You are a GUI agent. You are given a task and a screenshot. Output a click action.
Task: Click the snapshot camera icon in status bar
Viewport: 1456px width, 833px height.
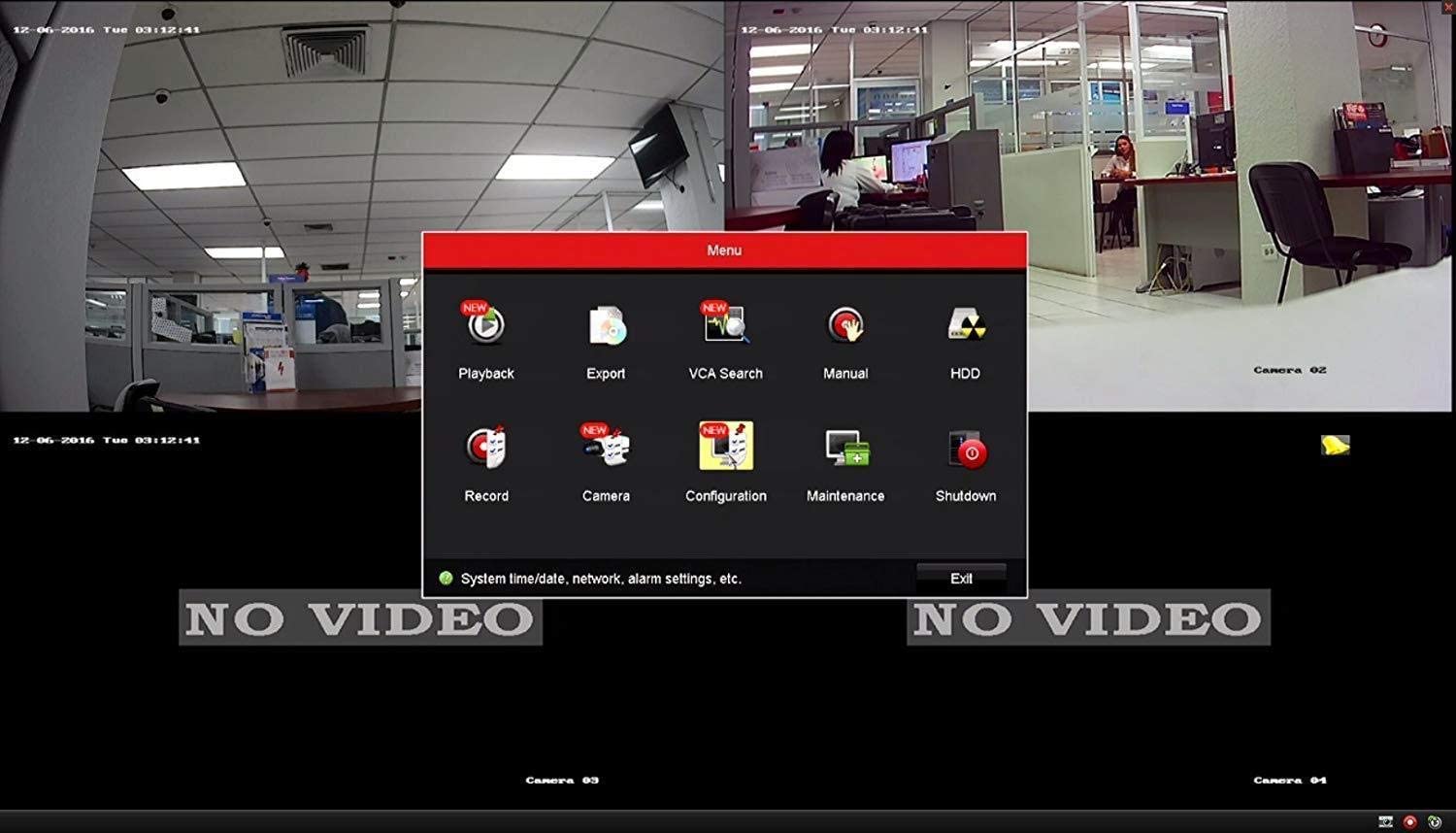point(1386,821)
